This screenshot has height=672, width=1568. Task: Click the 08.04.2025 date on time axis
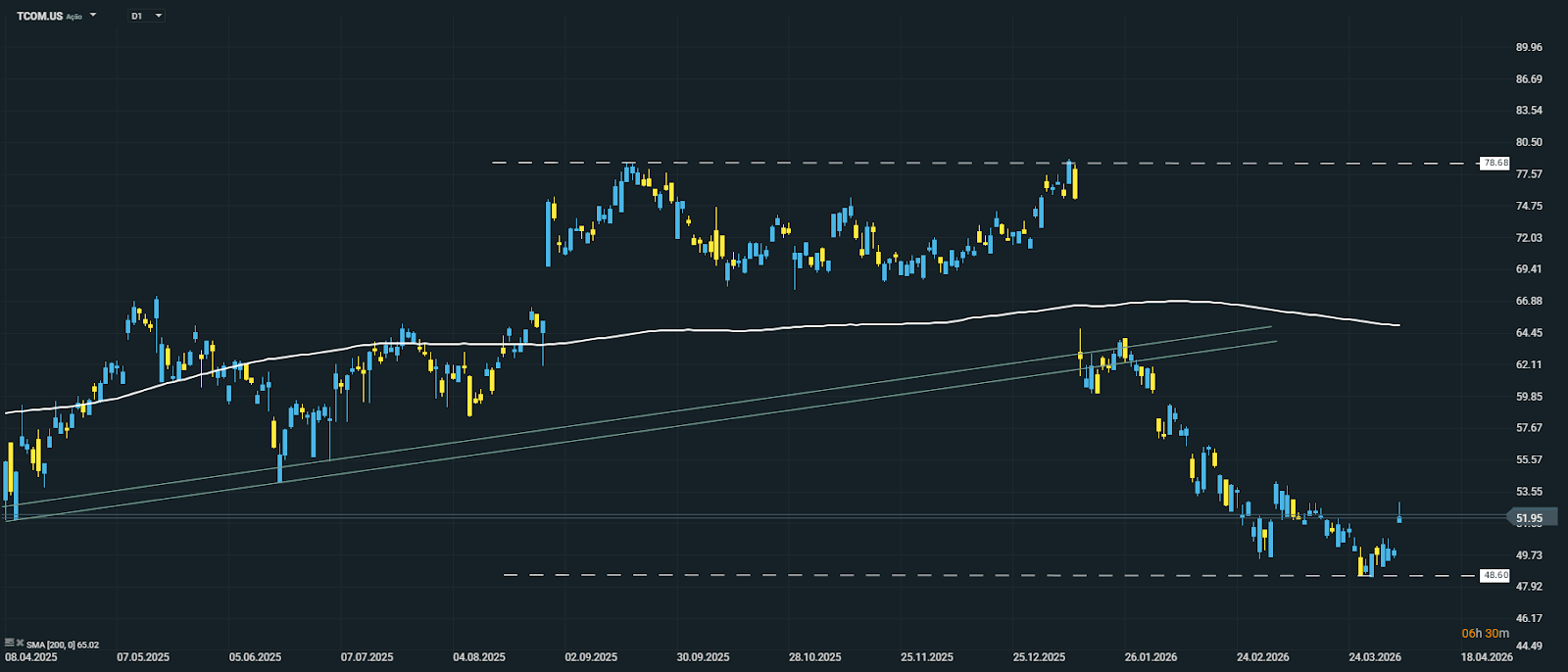pyautogui.click(x=31, y=657)
